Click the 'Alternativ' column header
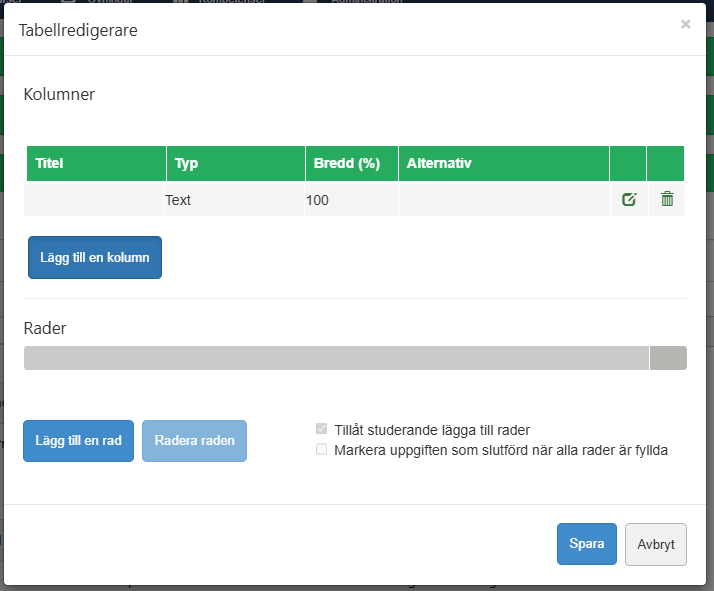This screenshot has width=714, height=591. click(503, 163)
